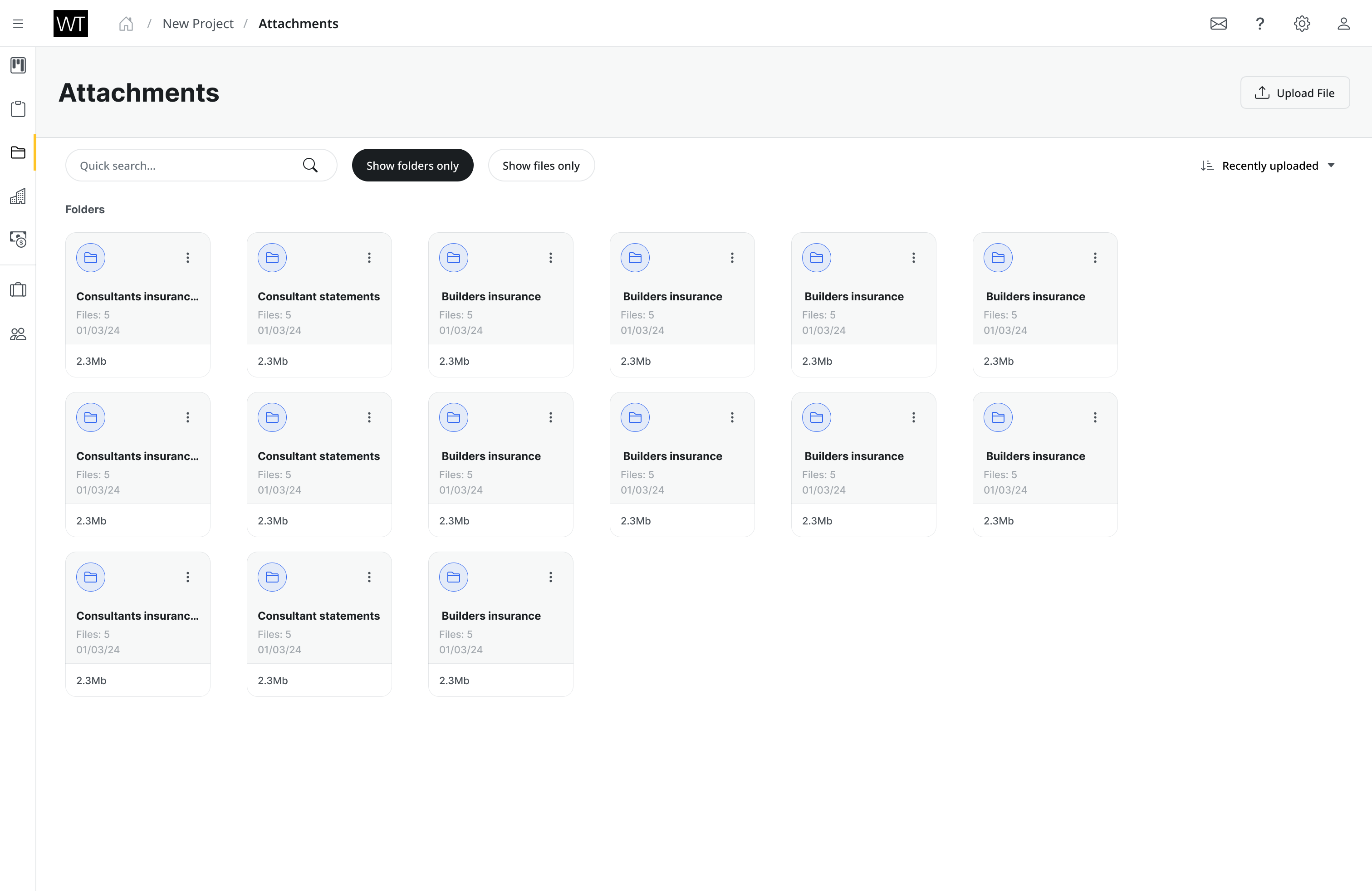Enable the Show files only filter

point(541,165)
